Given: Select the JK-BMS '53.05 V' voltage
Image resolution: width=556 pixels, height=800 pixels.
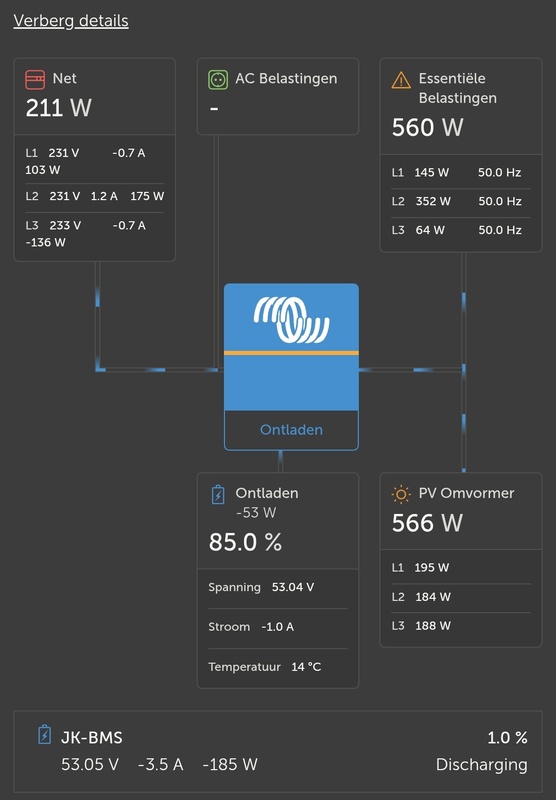Looking at the screenshot, I should [90, 765].
